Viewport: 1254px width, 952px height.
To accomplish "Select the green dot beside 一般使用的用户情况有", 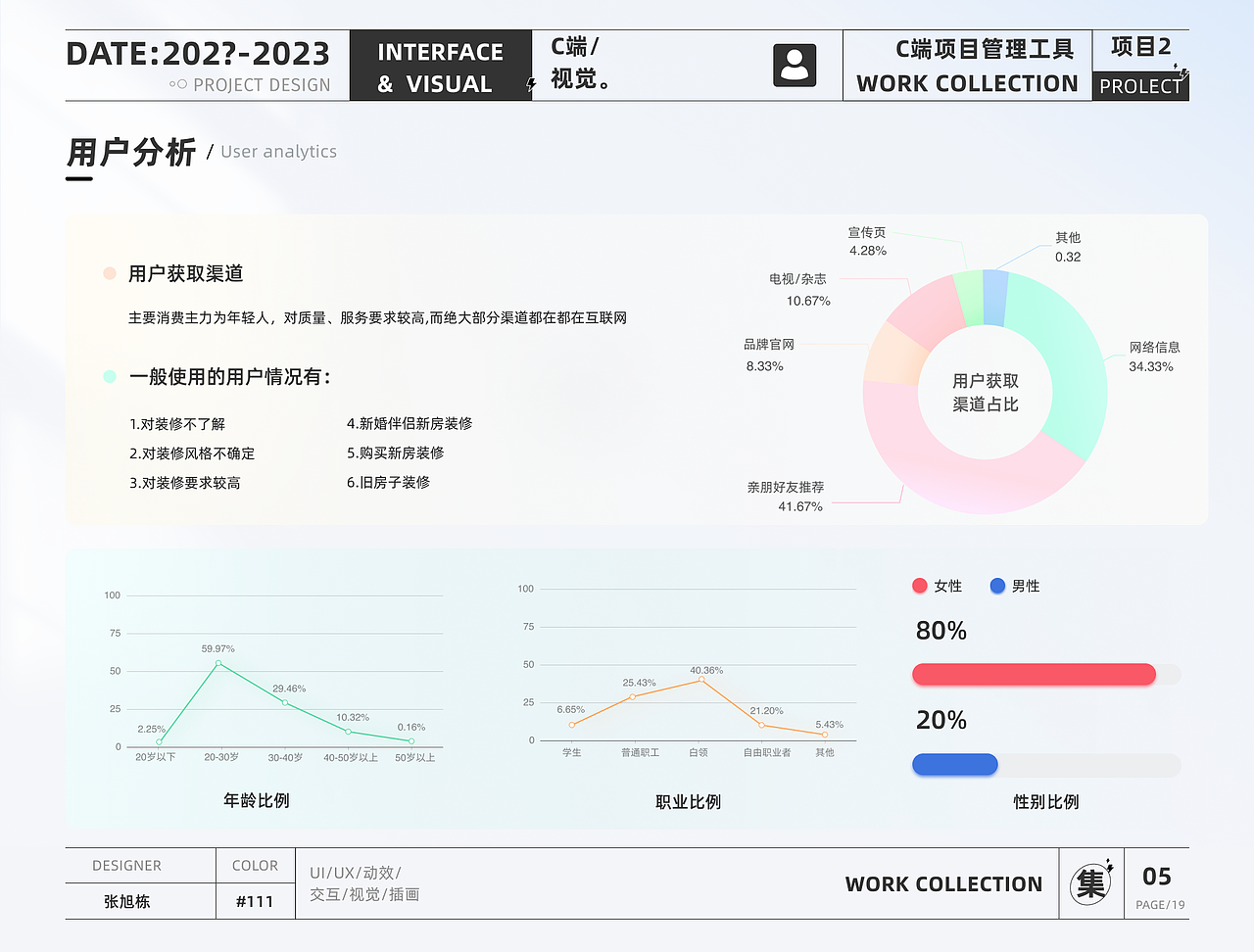I will (110, 376).
